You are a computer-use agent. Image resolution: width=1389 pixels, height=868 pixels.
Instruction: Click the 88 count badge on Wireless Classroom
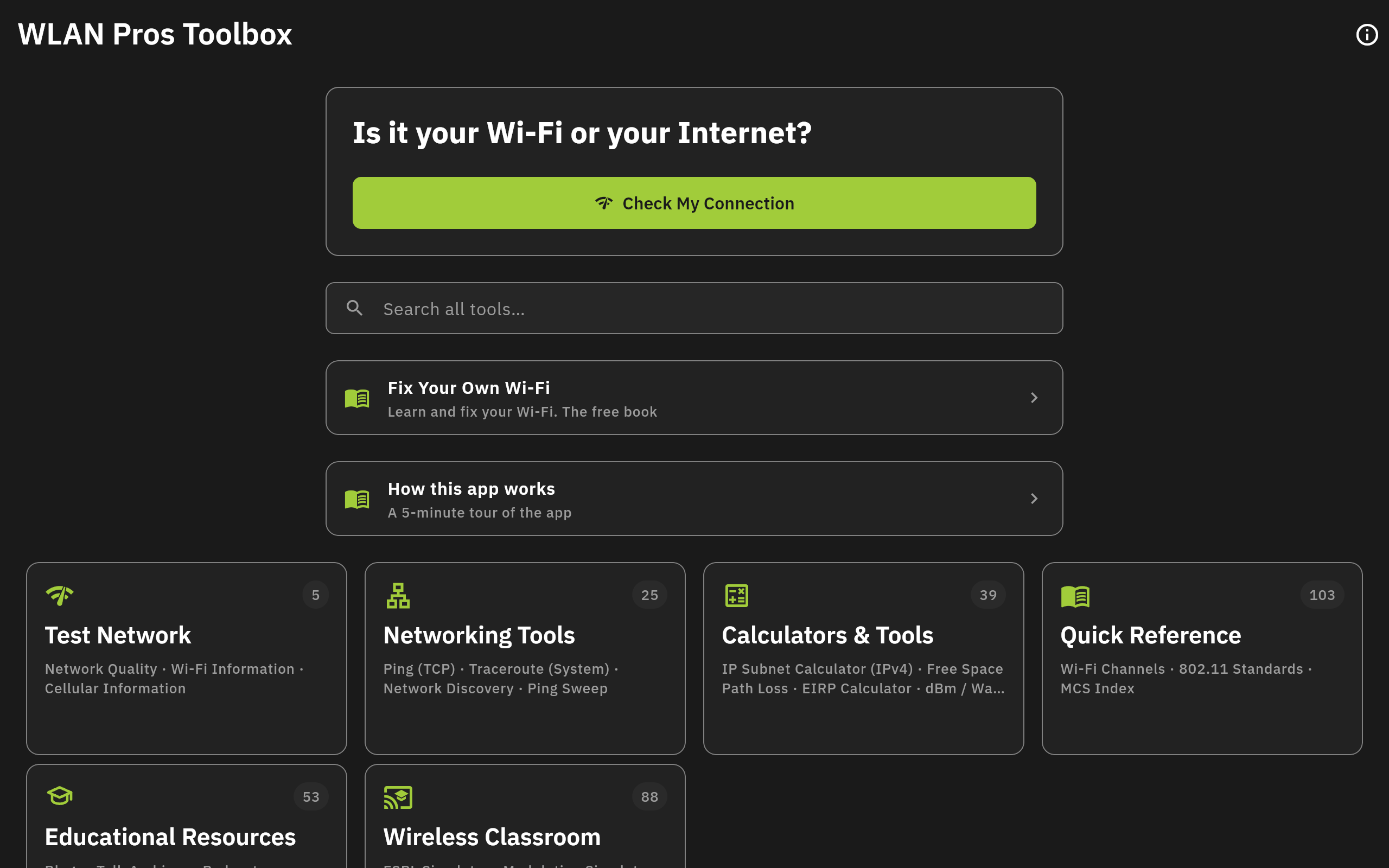649,797
